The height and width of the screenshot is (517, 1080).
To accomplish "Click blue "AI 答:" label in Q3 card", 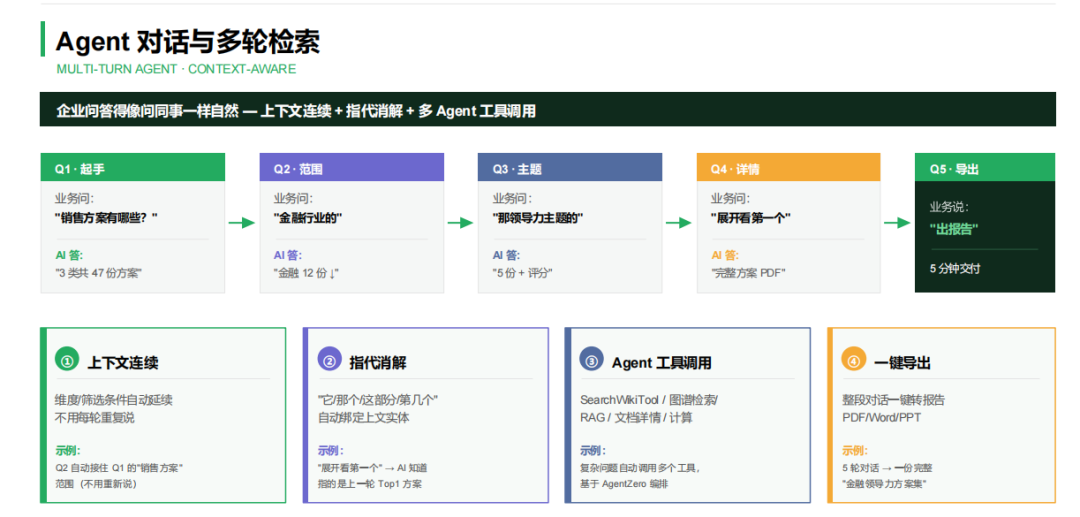I will [x=506, y=255].
